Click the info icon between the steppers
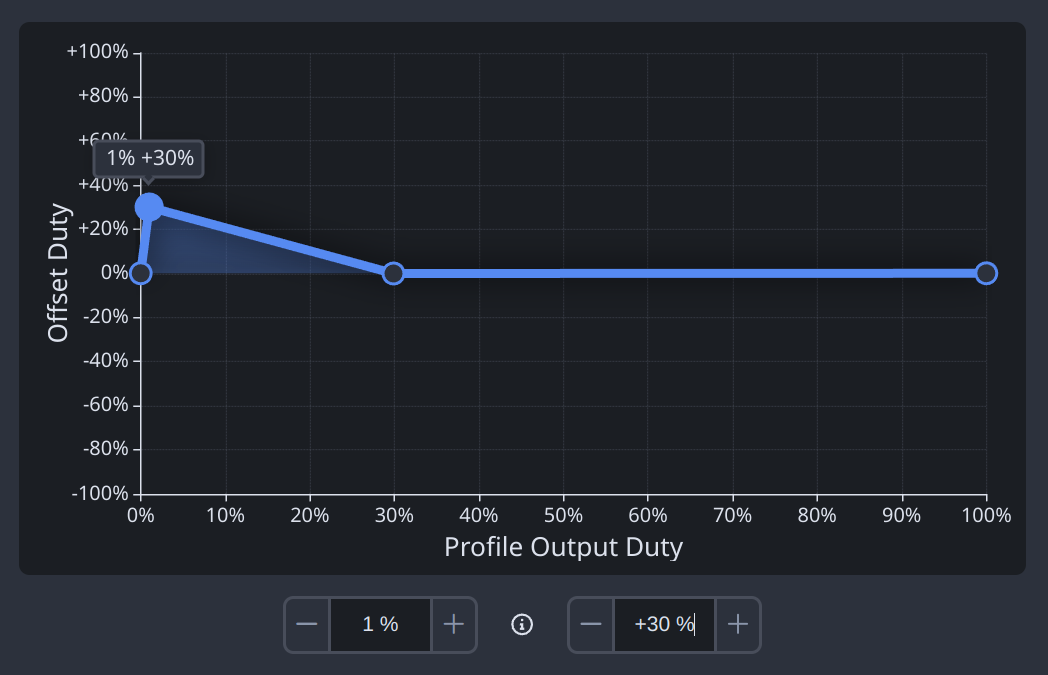Viewport: 1048px width, 675px height. coord(522,625)
